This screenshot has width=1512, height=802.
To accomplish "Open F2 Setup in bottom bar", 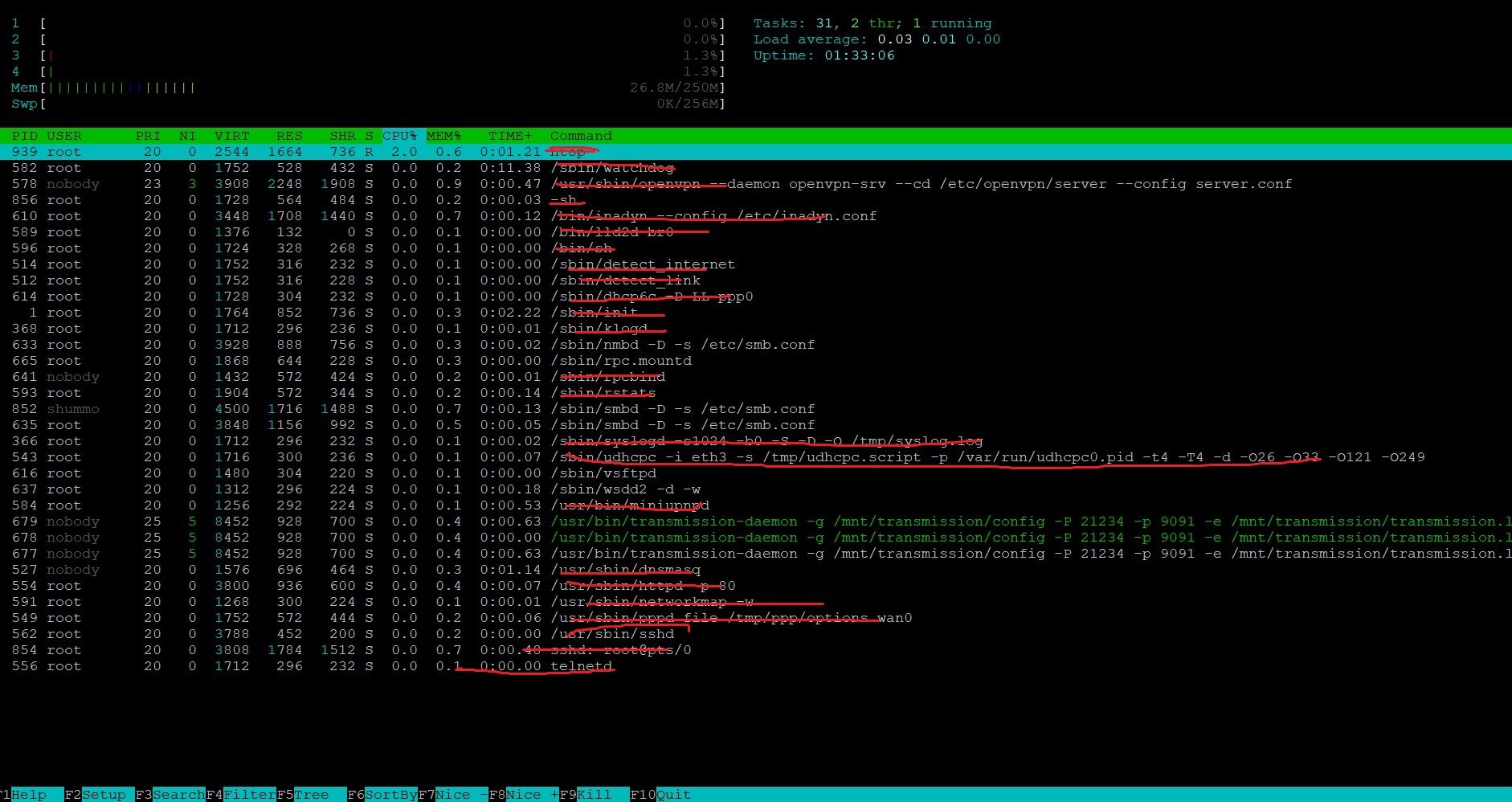I will click(x=99, y=795).
